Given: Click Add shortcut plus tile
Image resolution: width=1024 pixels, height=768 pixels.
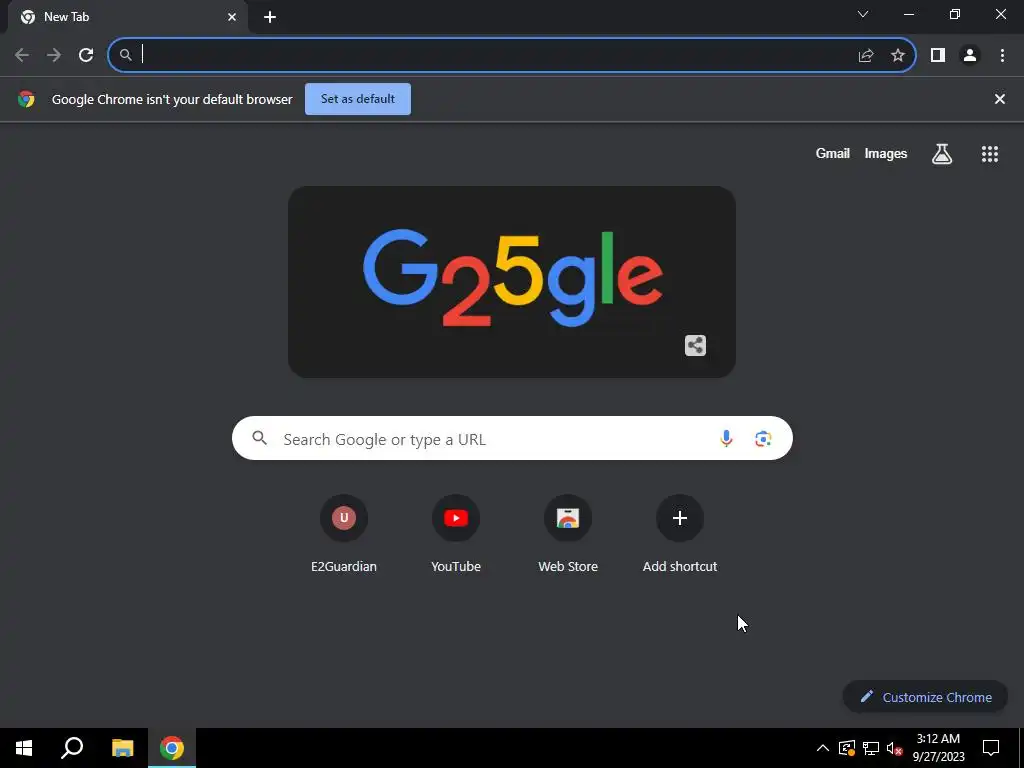Looking at the screenshot, I should tap(680, 534).
